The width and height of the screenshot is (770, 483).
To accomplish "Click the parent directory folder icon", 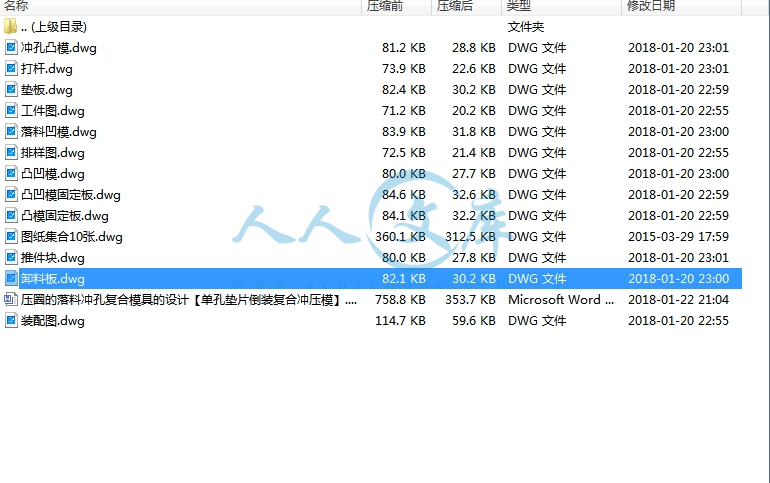I will [10, 27].
